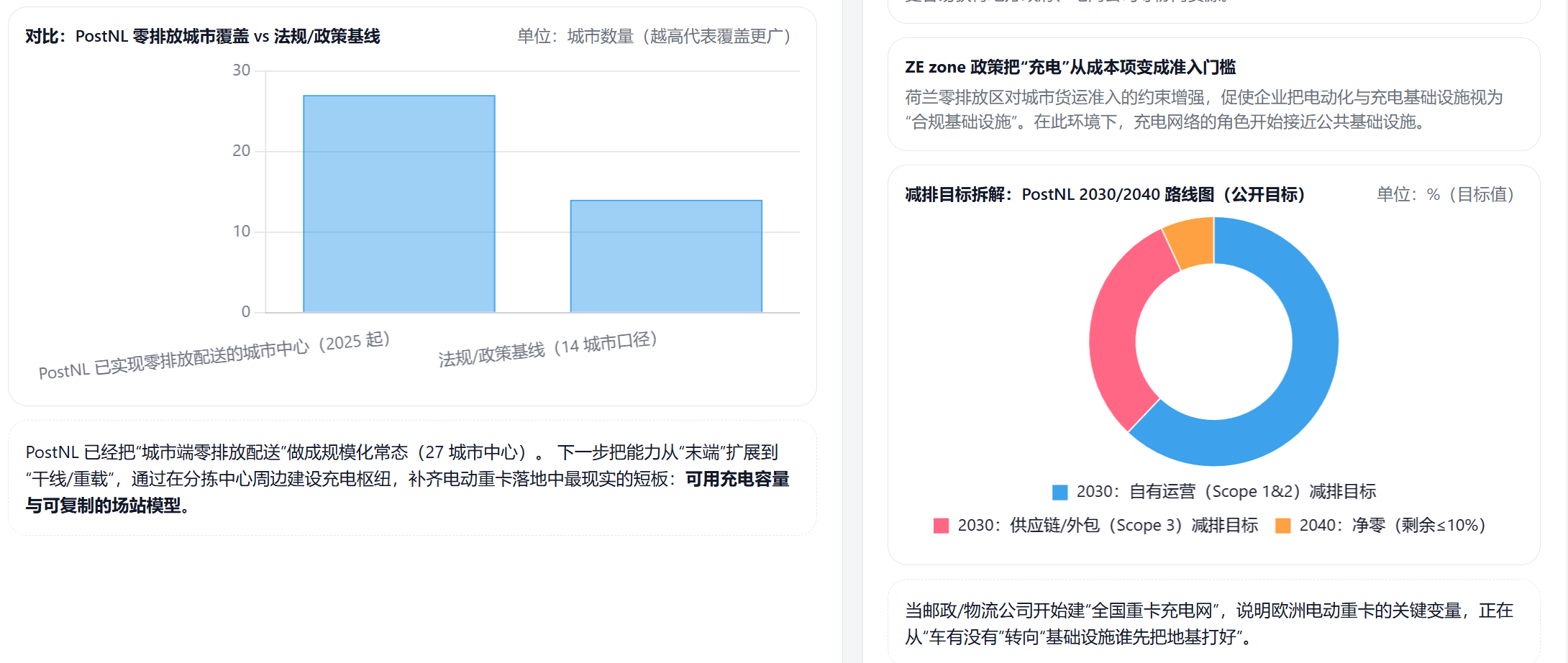Viewport: 1568px width, 663px height.
Task: Toggle the '2030:供应链/外包(Scope 3)减排目标' legend label
Action: (x=1108, y=526)
